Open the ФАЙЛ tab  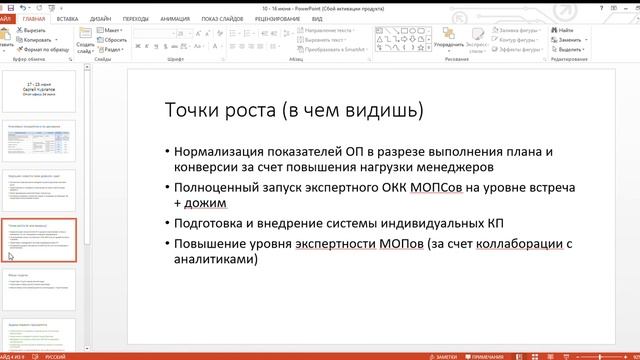pyautogui.click(x=7, y=19)
